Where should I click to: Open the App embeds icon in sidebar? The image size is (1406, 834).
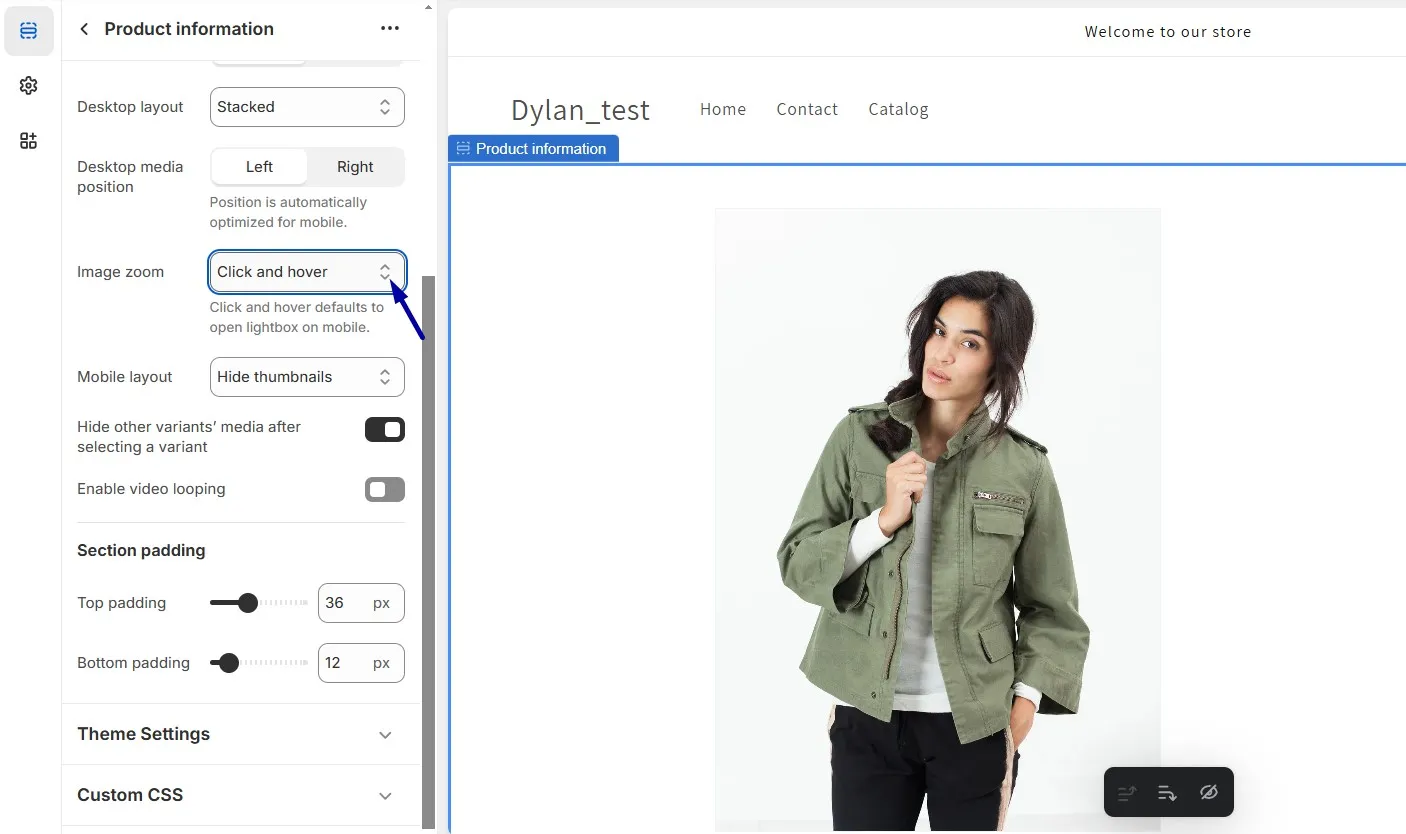tap(29, 141)
